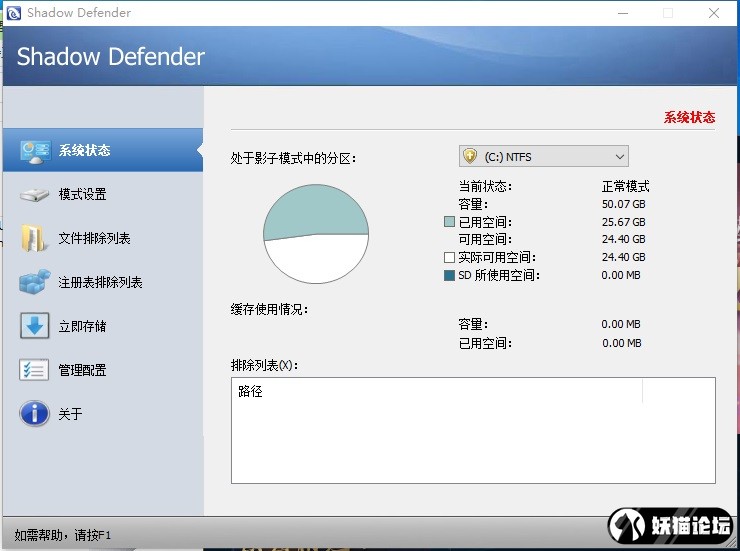The image size is (740, 551).
Task: Open the 文件排除列表 menu item
Action: click(103, 238)
